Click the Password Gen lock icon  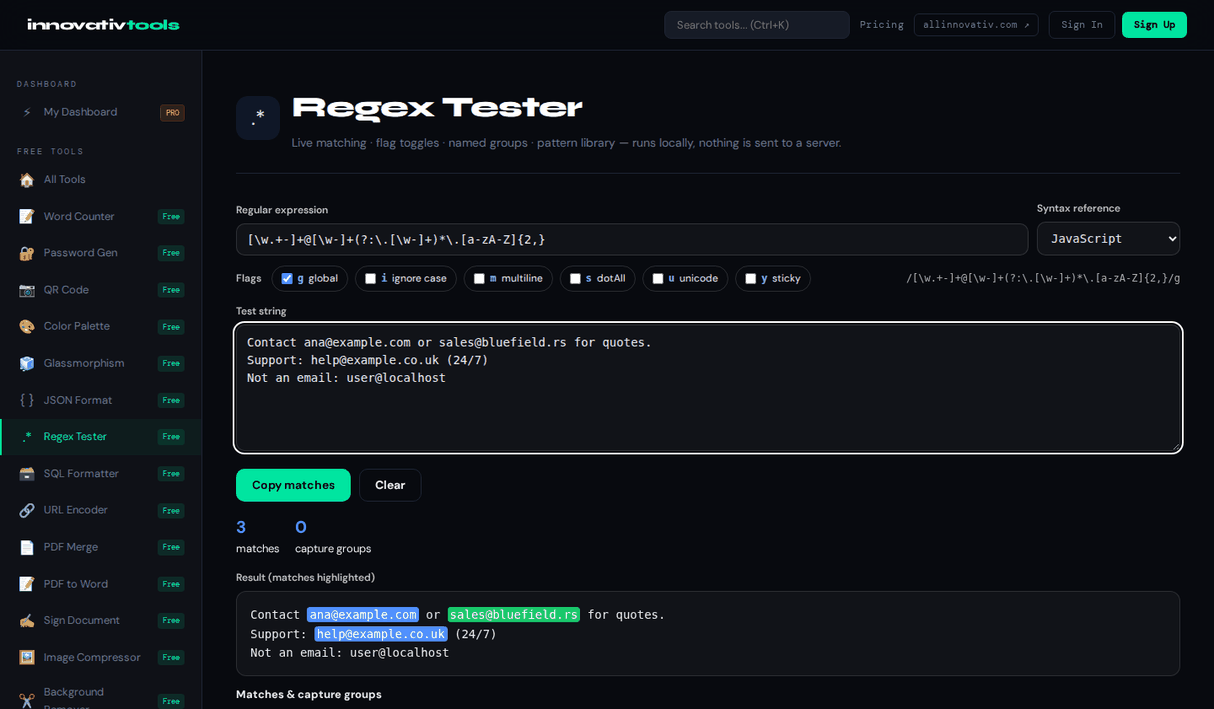click(x=27, y=253)
